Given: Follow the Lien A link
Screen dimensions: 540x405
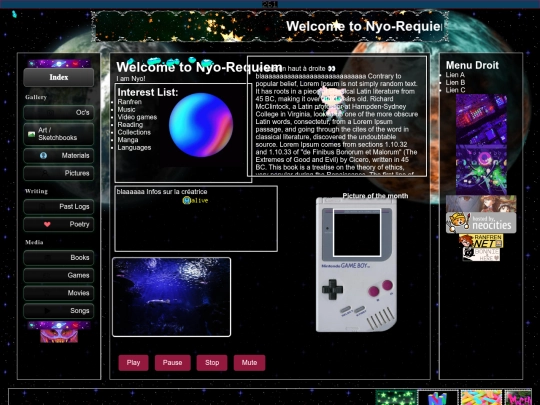Looking at the screenshot, I should point(455,75).
